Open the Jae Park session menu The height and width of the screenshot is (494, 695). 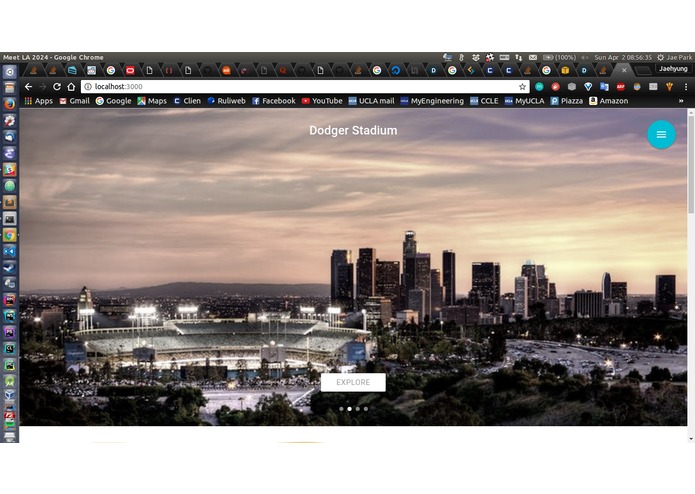click(x=674, y=57)
